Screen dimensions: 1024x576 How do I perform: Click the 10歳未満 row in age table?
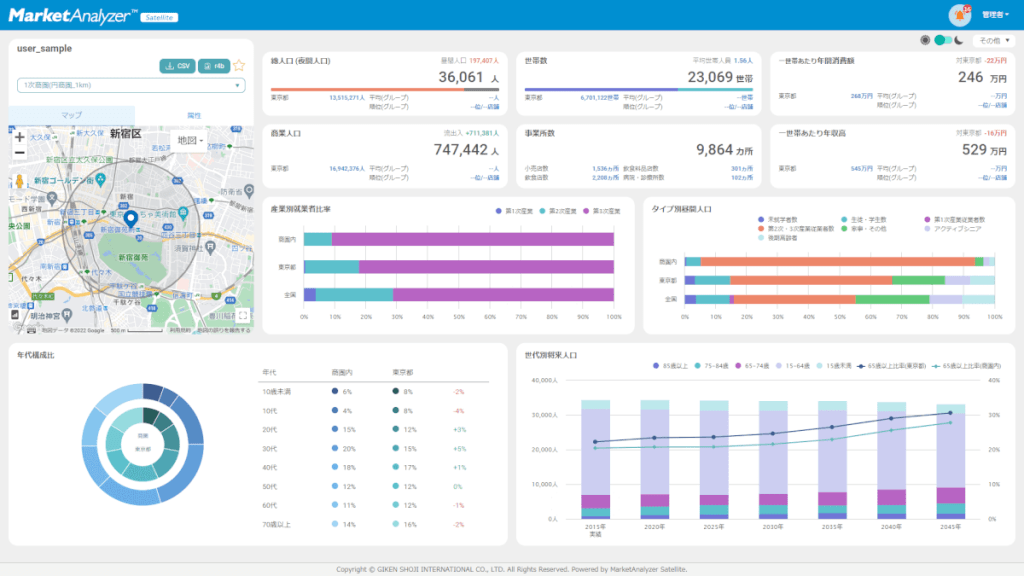pos(374,392)
